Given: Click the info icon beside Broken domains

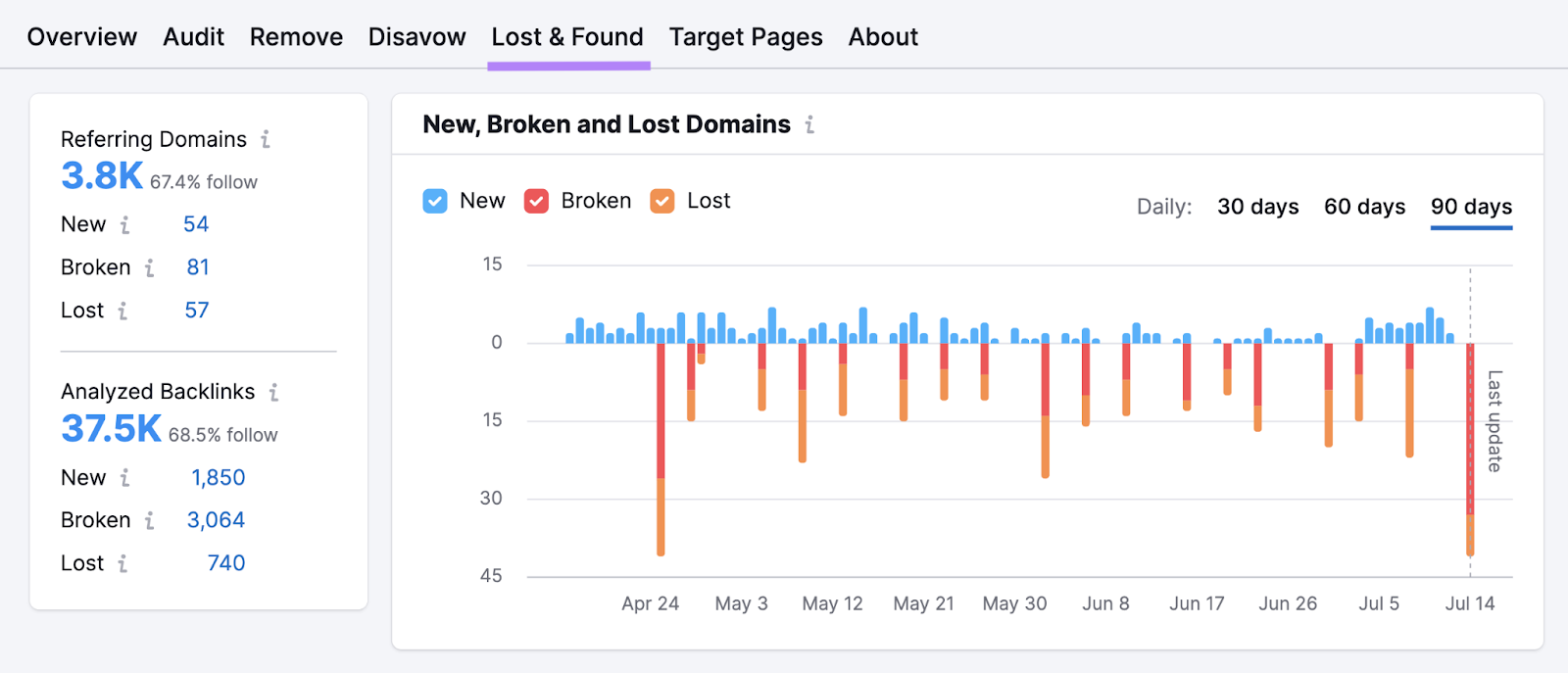Looking at the screenshot, I should pos(148,266).
